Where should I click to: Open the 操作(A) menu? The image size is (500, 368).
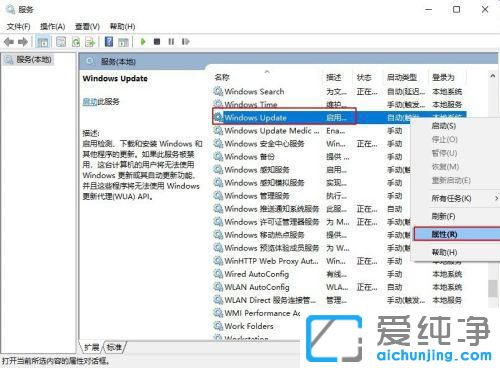(52, 26)
